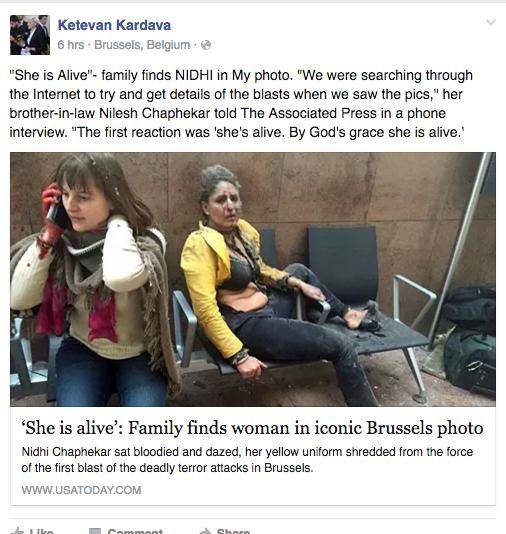Open the Brussels, Belgium location link
506x534 pixels.
(142, 45)
